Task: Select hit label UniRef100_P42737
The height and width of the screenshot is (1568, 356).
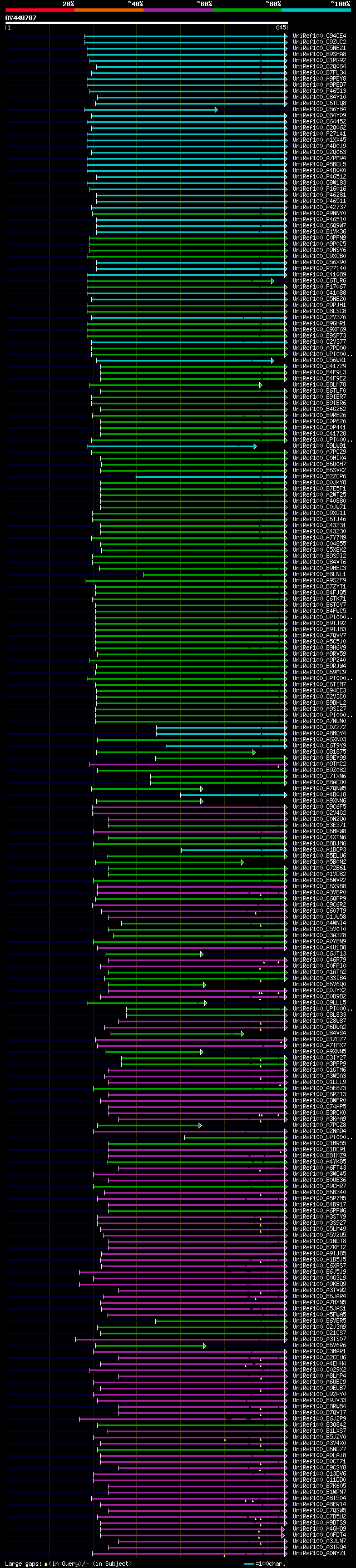Action: point(319,207)
